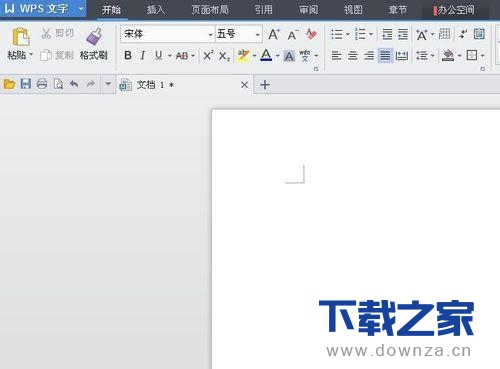
Task: Open the paragraph dialog launcher
Action: (x=482, y=69)
